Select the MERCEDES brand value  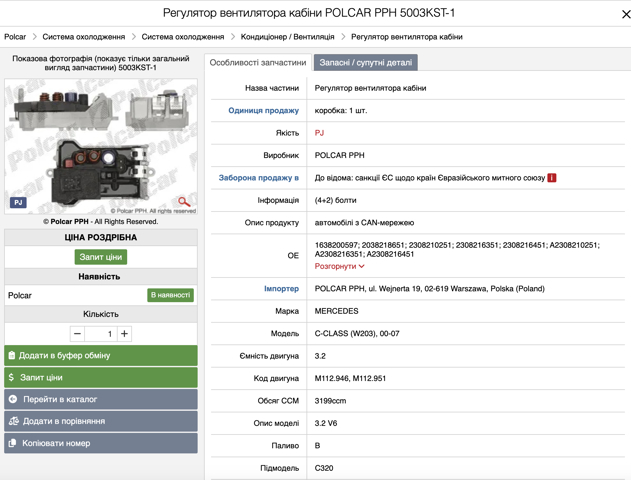[336, 311]
